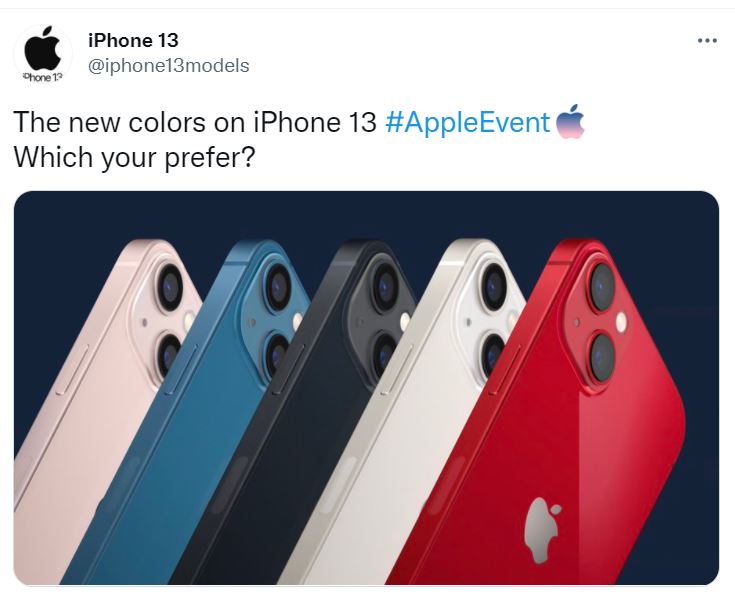Click the top camera lens of the pink iPhone
Viewport: 735px width, 596px height.
171,285
